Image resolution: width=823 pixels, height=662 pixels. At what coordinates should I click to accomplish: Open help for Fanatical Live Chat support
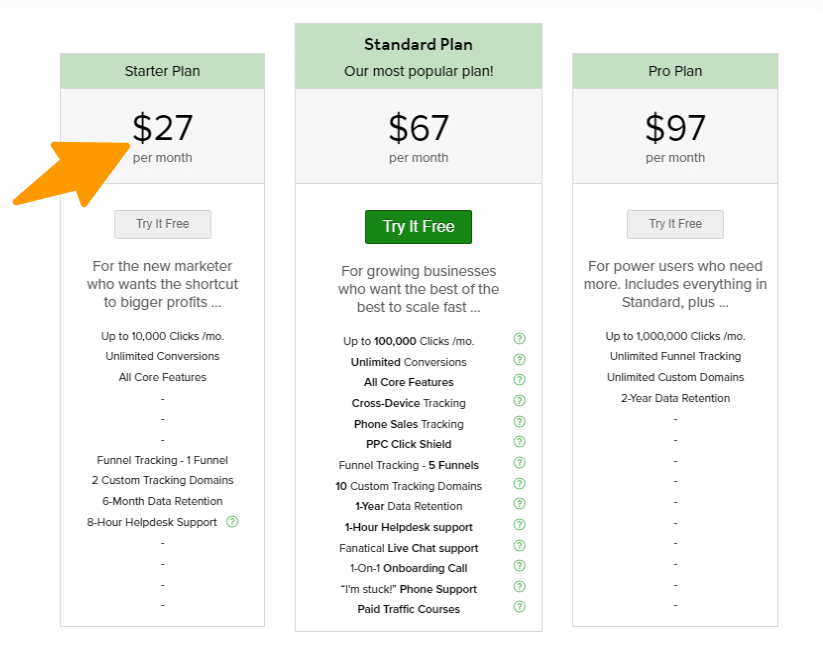[x=519, y=547]
